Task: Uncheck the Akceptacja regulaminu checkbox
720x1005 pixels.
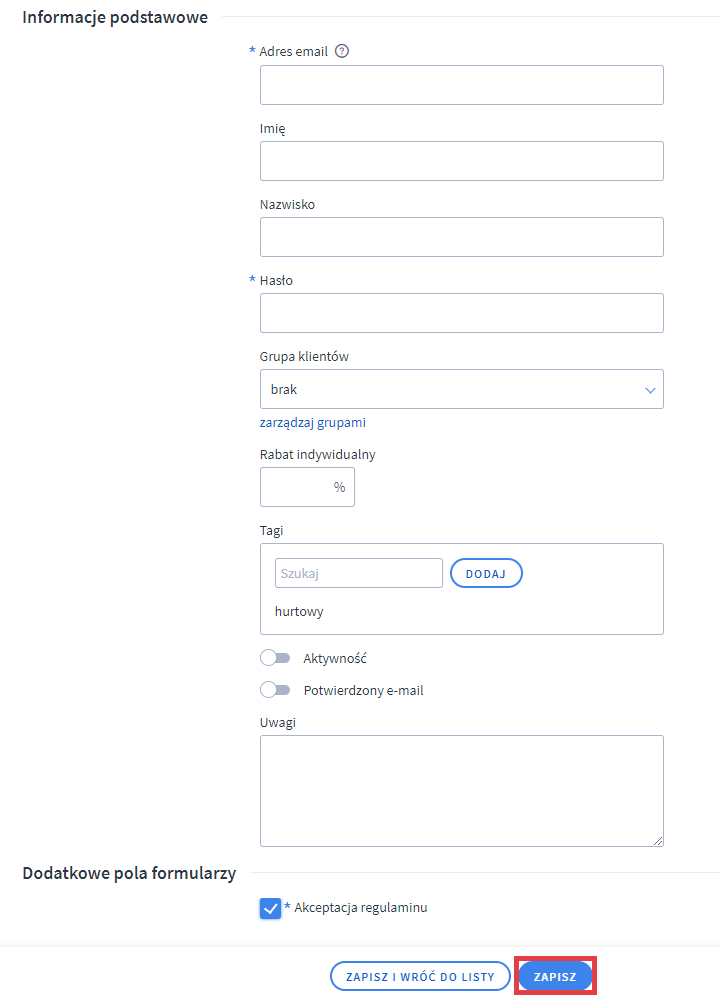Action: point(270,908)
